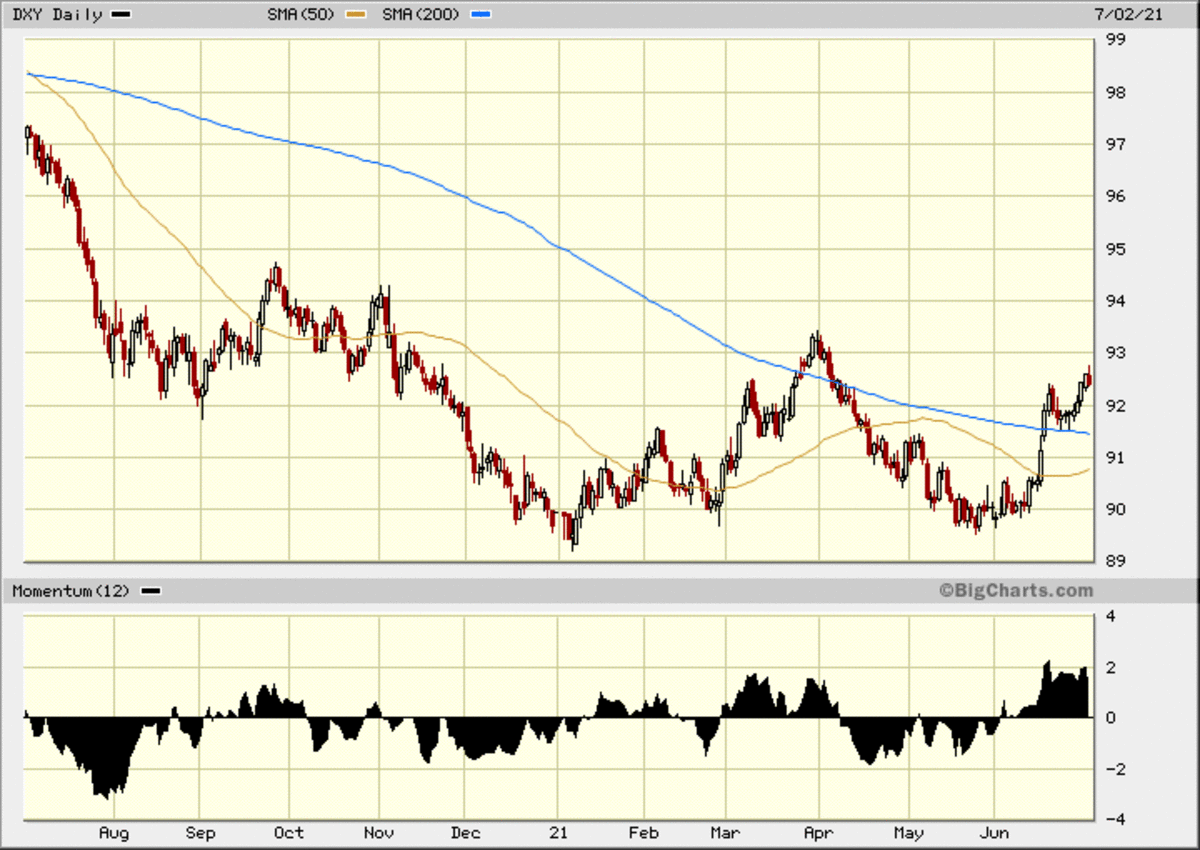Select the DXY Daily chart title
This screenshot has width=1200, height=850.
pyautogui.click(x=56, y=15)
